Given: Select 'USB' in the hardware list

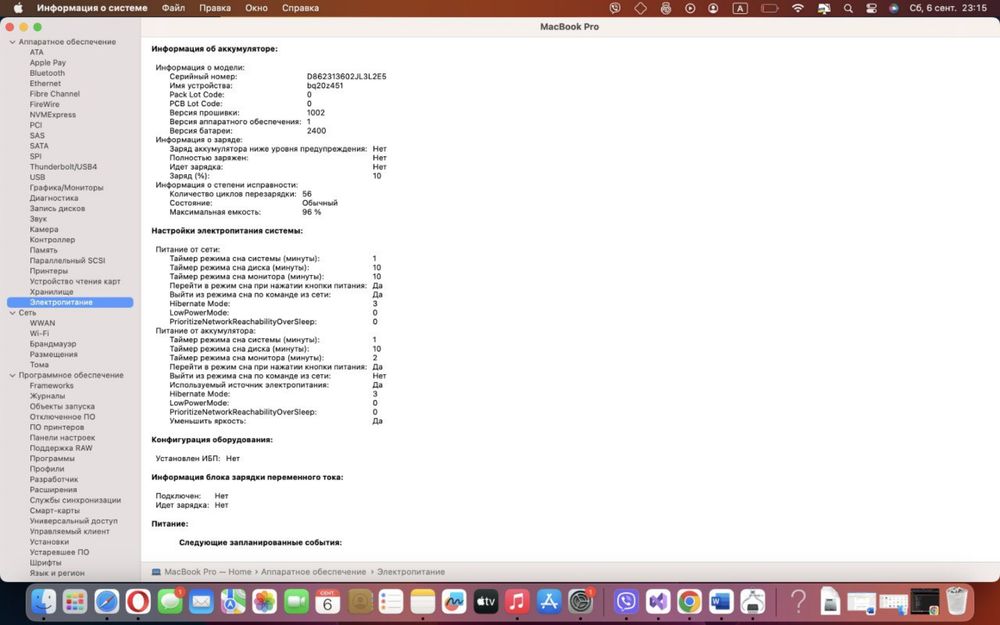Looking at the screenshot, I should pyautogui.click(x=38, y=177).
